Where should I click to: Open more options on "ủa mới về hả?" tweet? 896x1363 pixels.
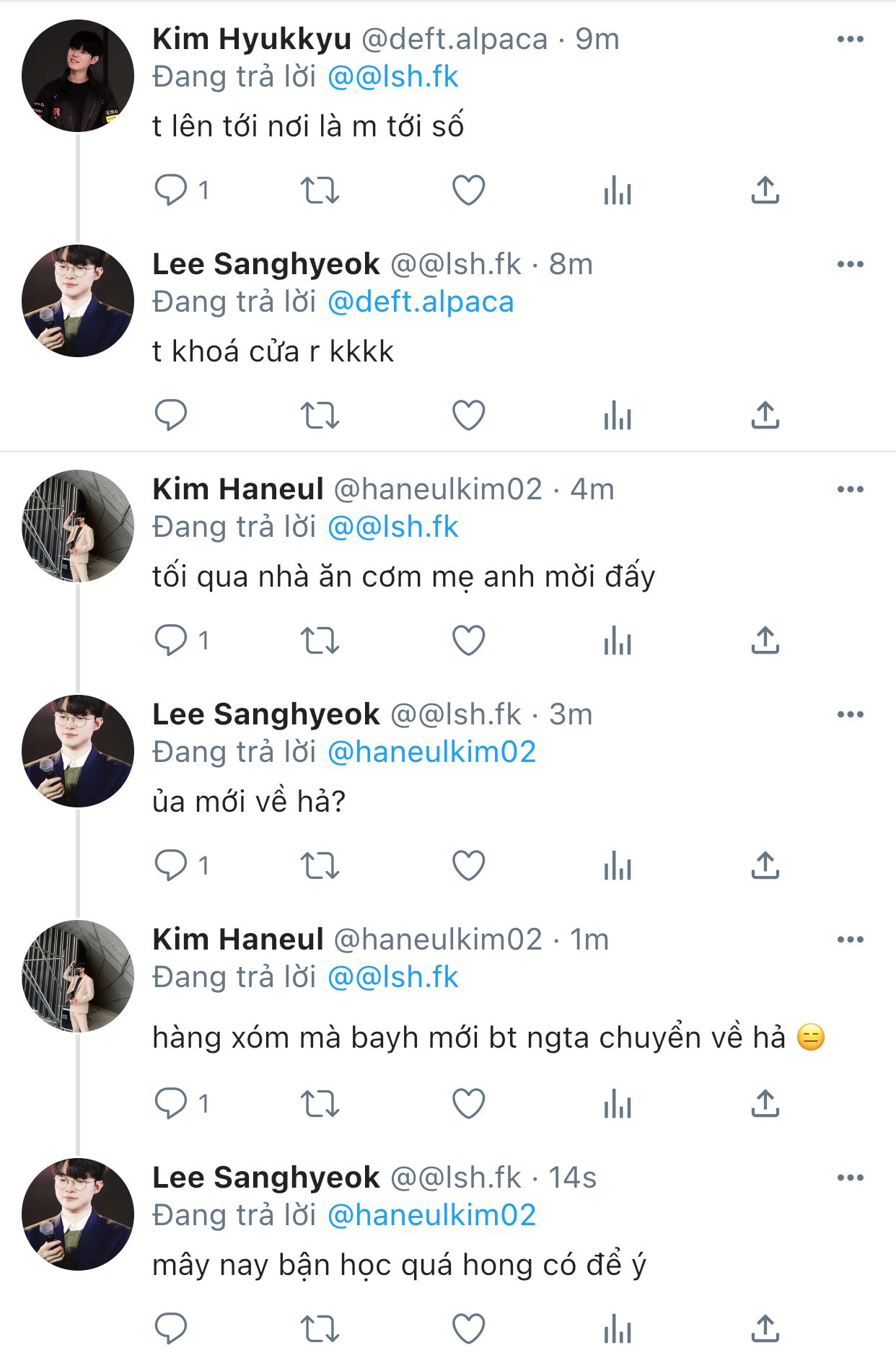850,715
